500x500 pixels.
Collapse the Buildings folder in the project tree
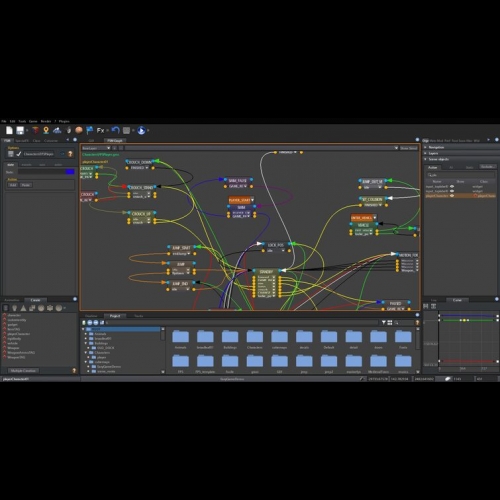pos(86,343)
